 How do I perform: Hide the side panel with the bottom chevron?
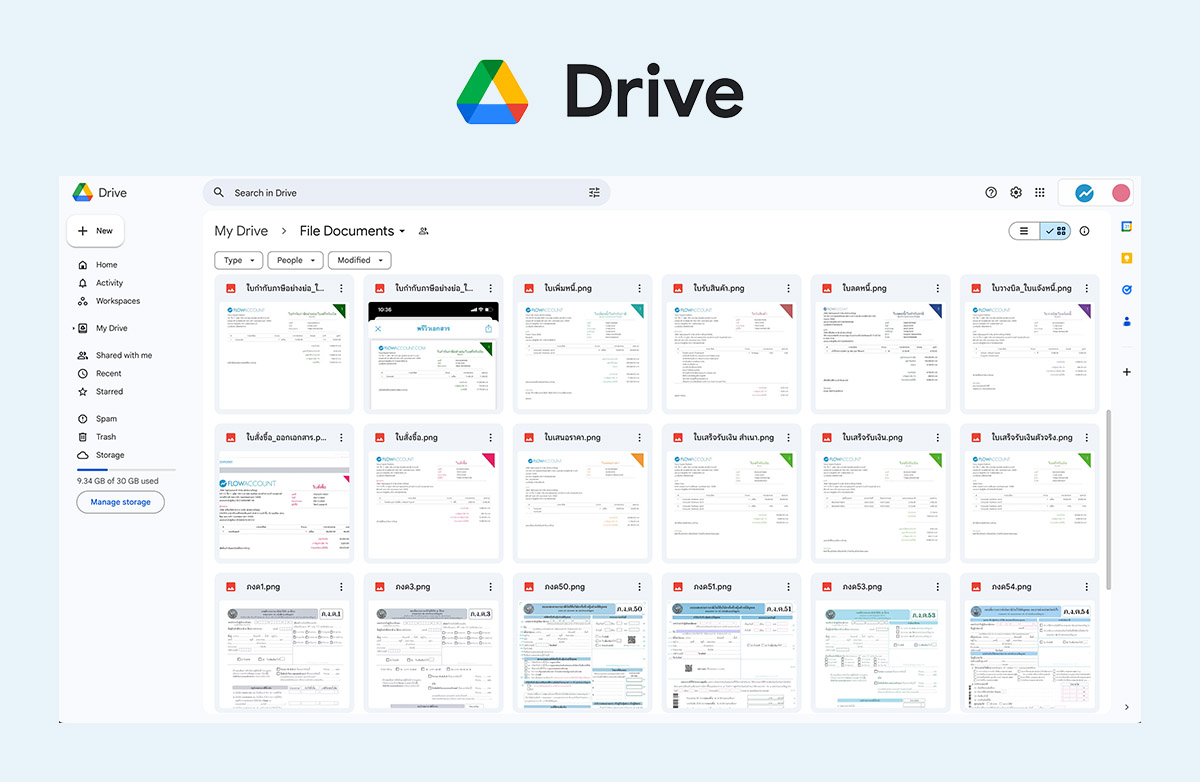[1126, 707]
